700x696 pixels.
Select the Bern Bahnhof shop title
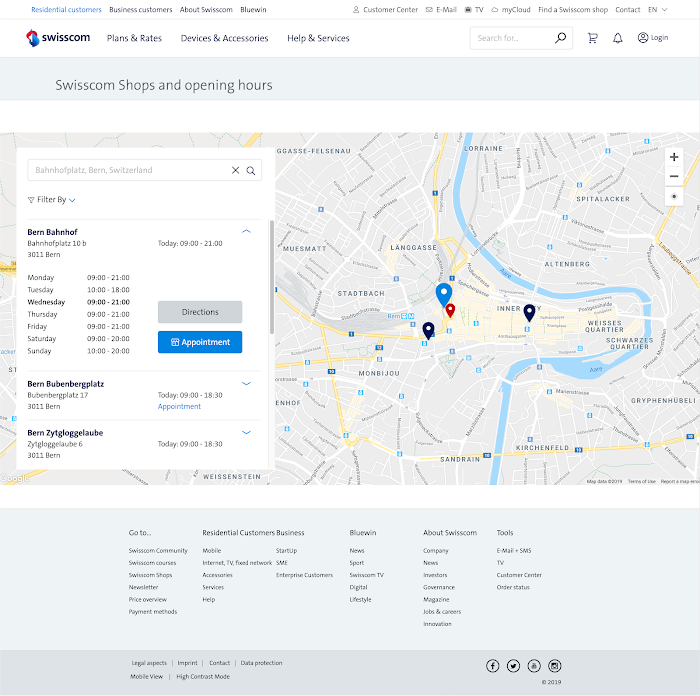click(52, 232)
